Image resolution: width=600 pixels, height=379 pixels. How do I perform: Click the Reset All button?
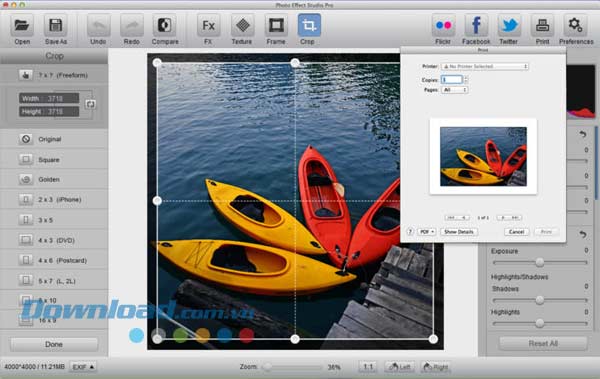pyautogui.click(x=543, y=343)
